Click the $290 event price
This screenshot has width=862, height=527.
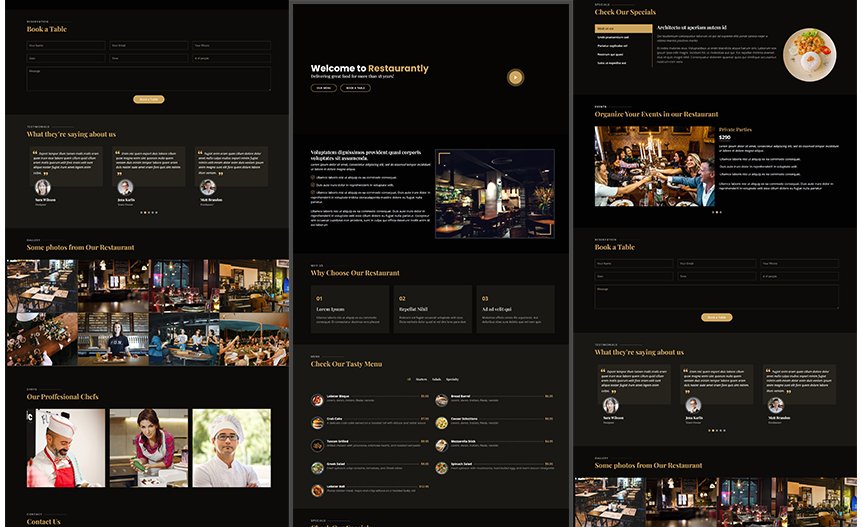pos(725,137)
